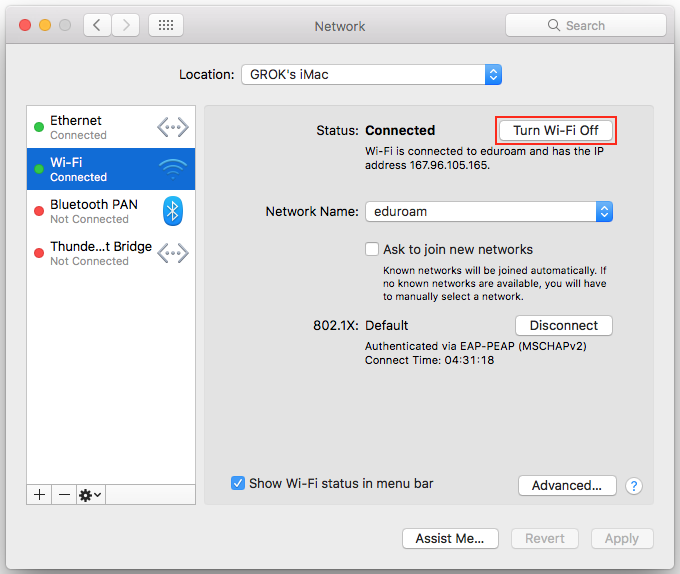Click Turn Wi-Fi Off button
This screenshot has width=680, height=574.
click(x=555, y=131)
